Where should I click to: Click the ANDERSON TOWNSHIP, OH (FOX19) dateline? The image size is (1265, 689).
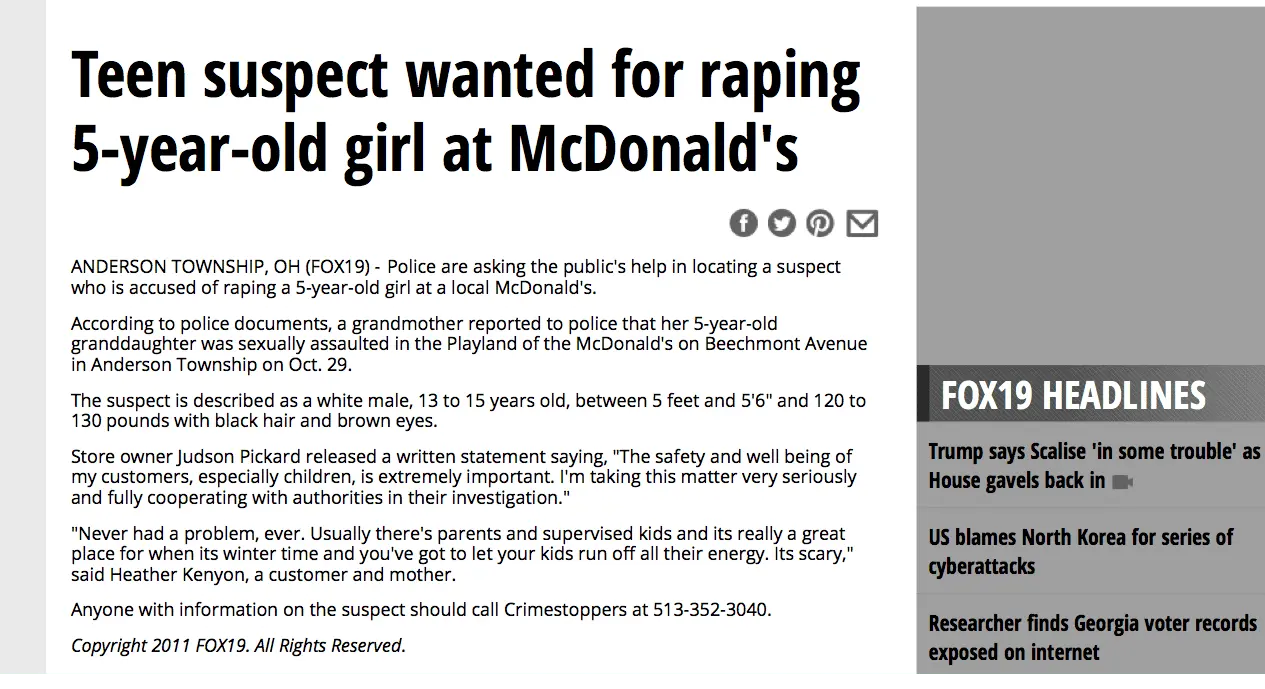pos(225,267)
